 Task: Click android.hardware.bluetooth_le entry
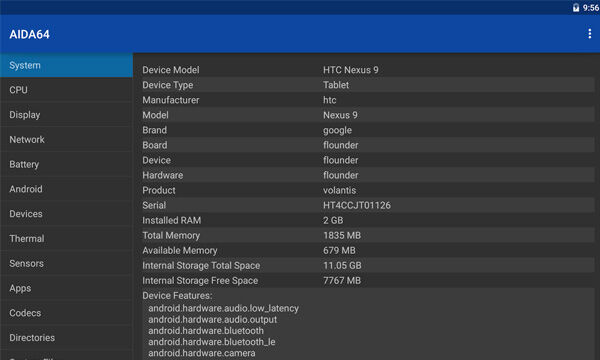click(x=212, y=342)
